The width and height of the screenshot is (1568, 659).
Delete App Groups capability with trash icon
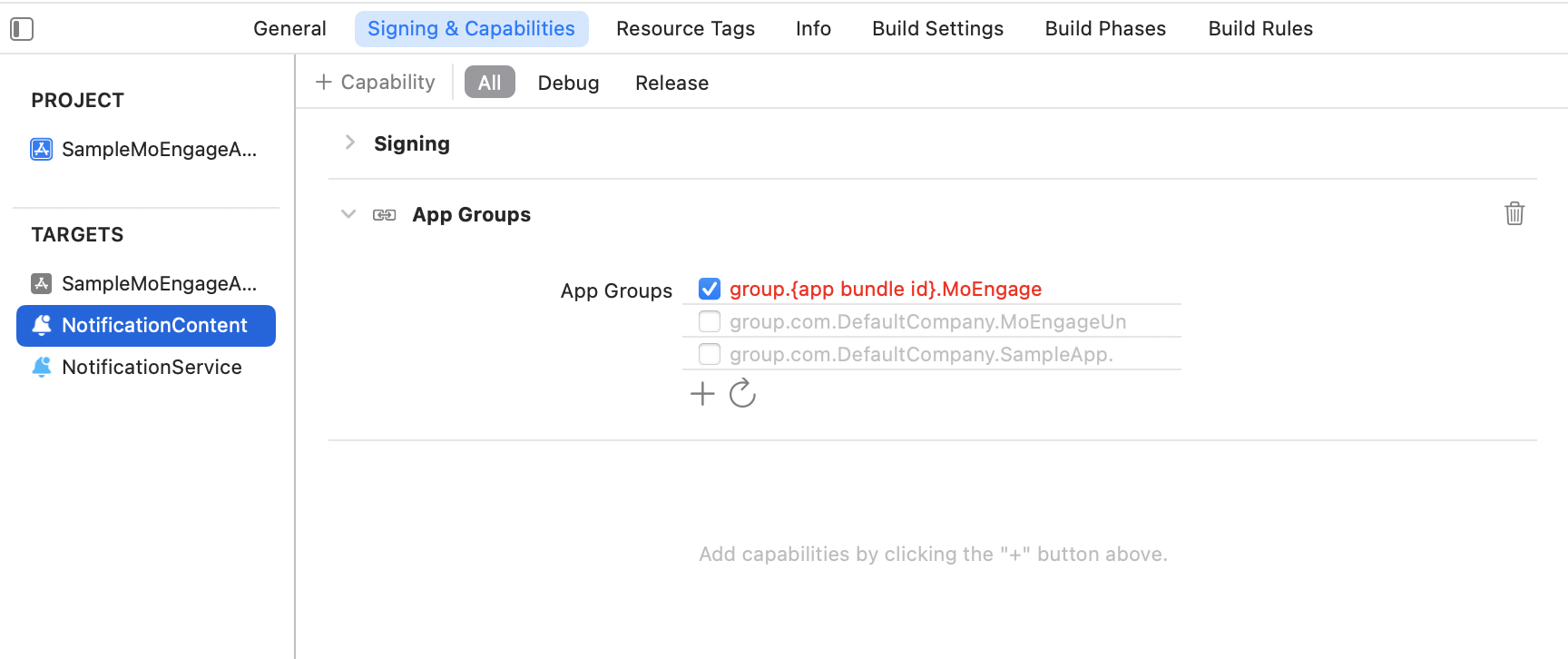[1514, 213]
